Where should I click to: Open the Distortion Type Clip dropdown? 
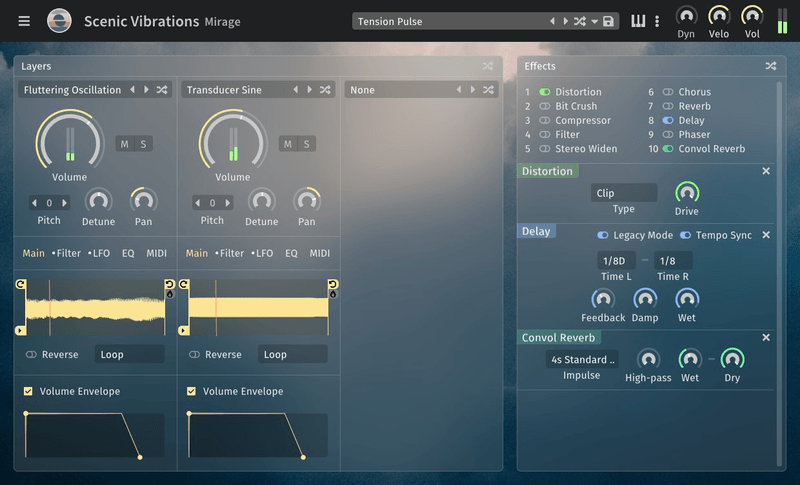tap(623, 193)
